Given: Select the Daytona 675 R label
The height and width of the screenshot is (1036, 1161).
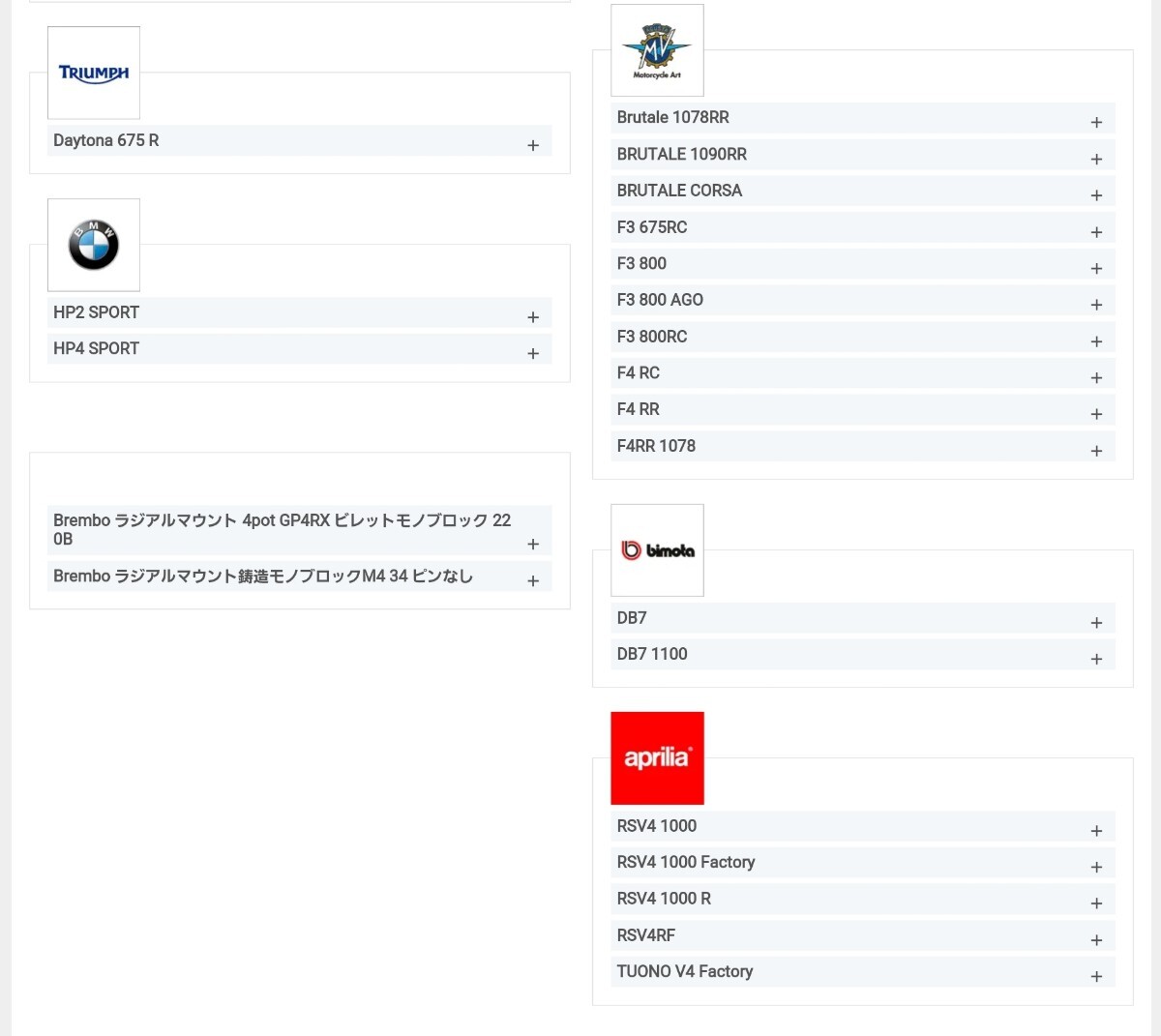Looking at the screenshot, I should tap(106, 140).
